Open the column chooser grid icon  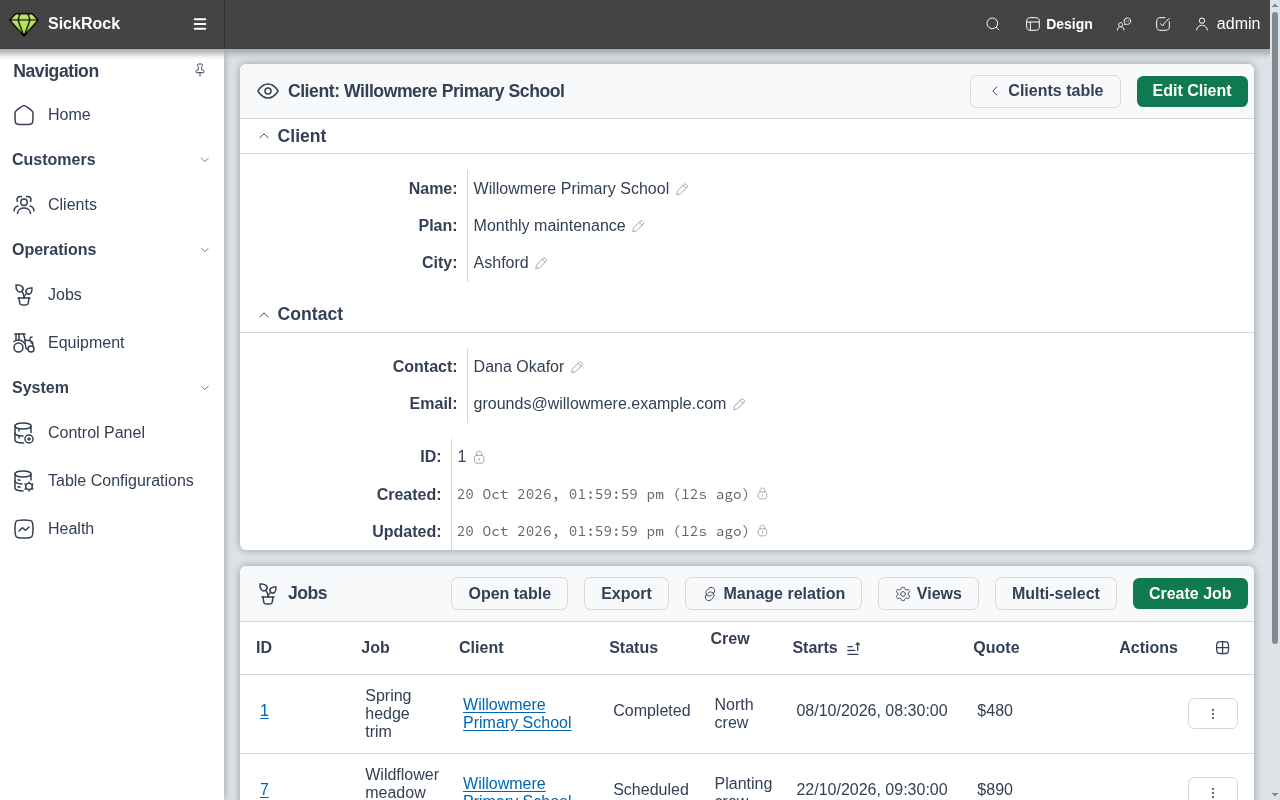coord(1222,648)
